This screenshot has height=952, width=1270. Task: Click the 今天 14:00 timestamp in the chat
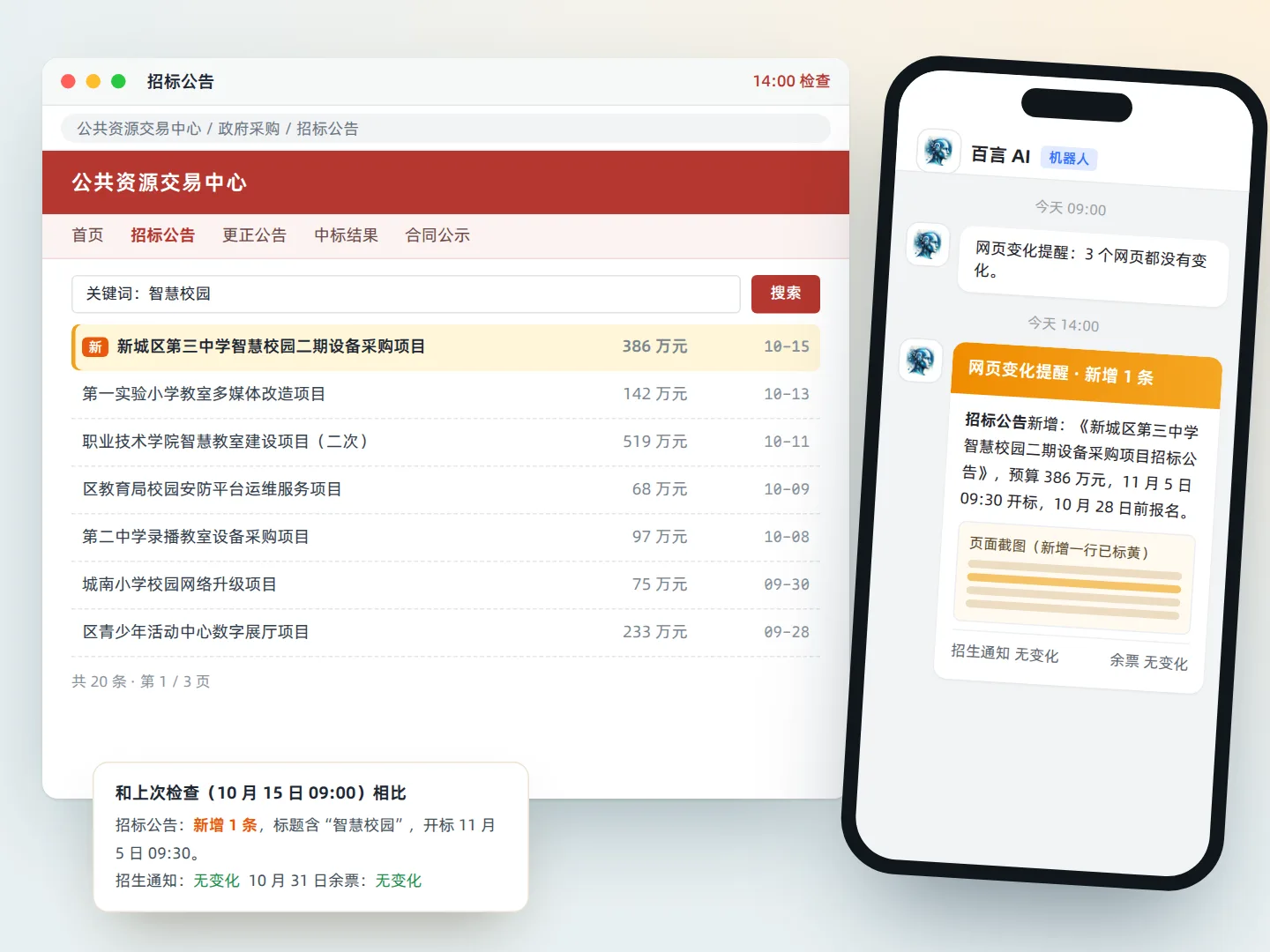click(1064, 324)
